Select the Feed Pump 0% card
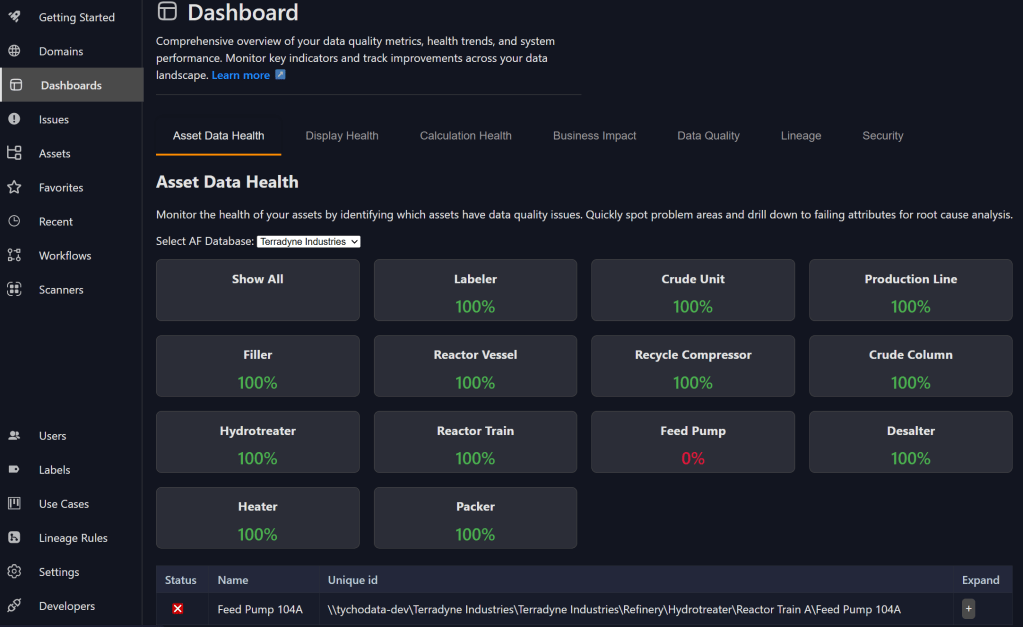The height and width of the screenshot is (627, 1023). [693, 442]
